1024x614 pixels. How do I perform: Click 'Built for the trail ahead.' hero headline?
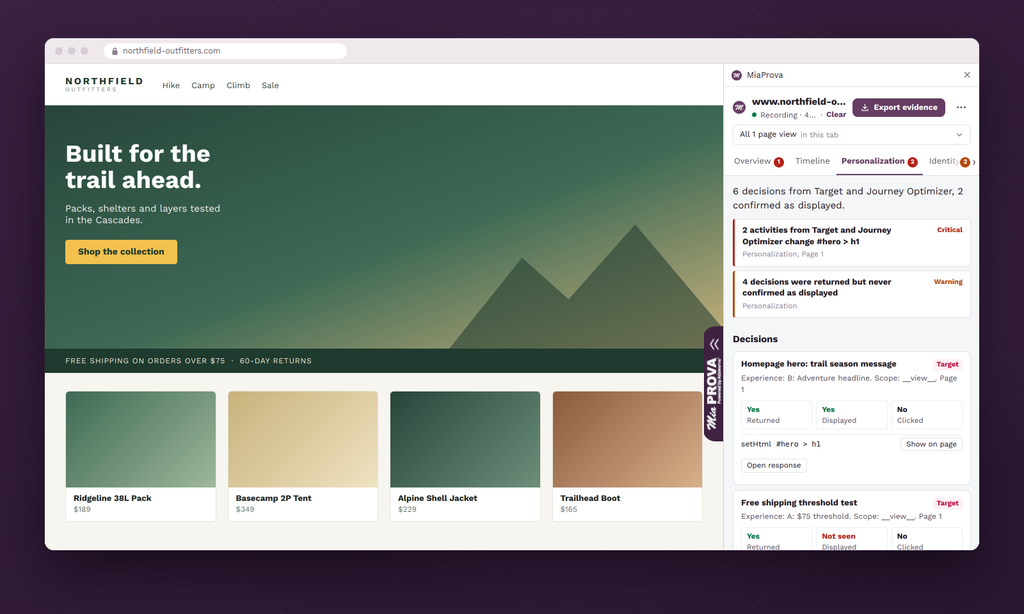point(138,167)
